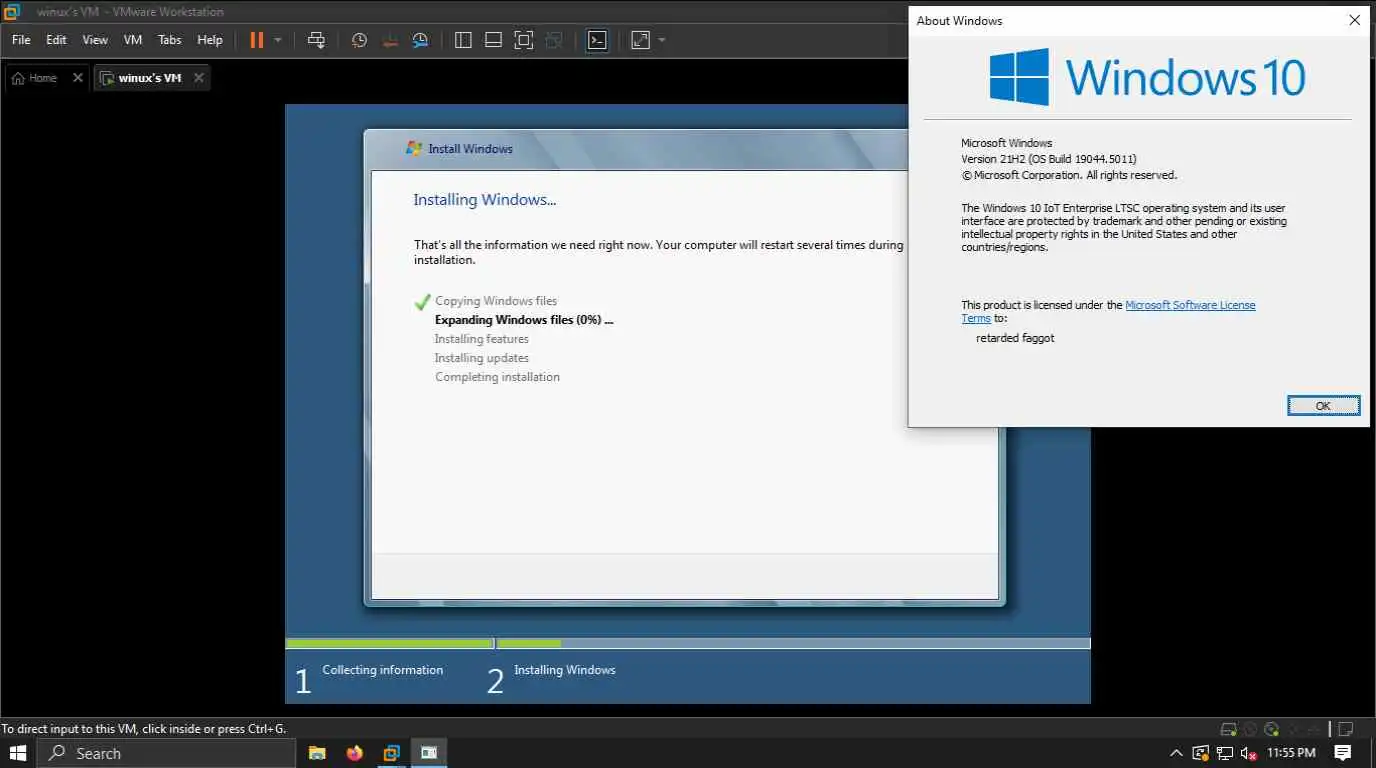Click the 'Copying Windows files' step
Viewport: 1376px width, 768px height.
coord(496,301)
